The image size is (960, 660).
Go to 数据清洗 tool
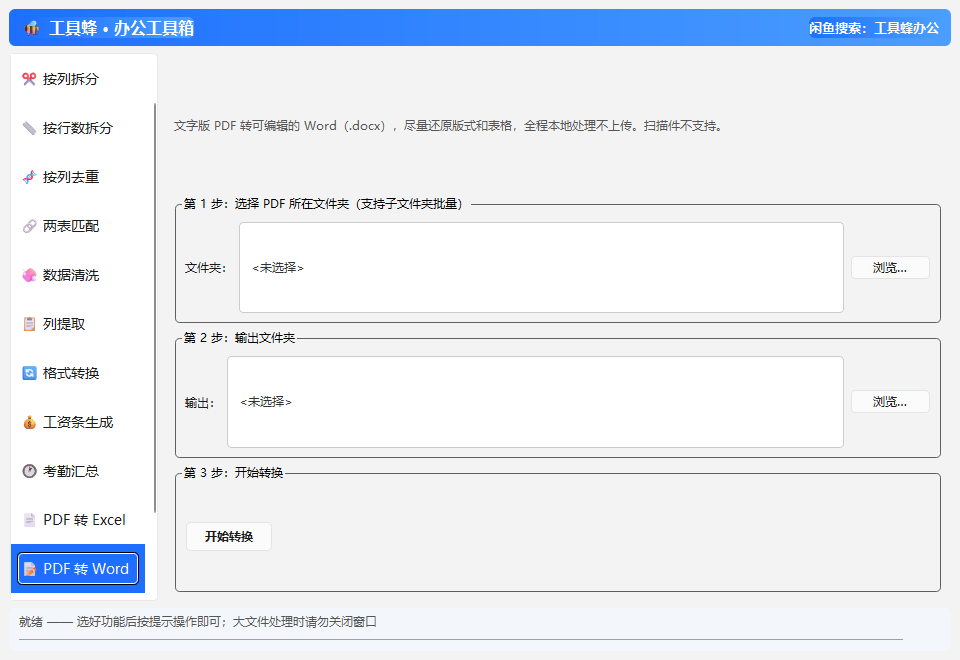78,275
